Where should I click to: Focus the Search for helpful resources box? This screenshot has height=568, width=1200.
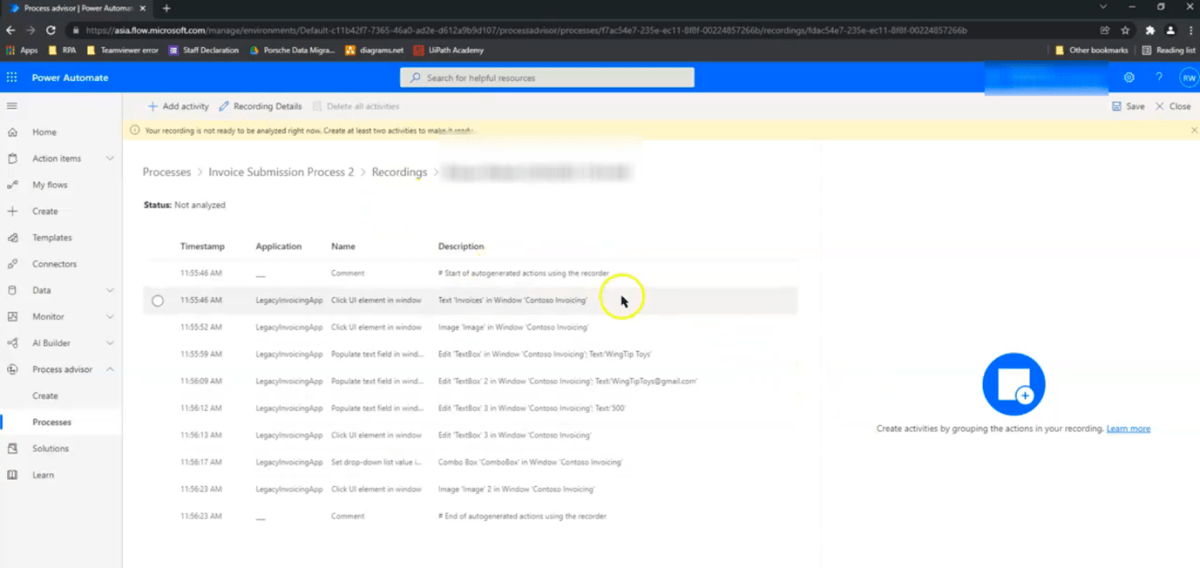547,77
